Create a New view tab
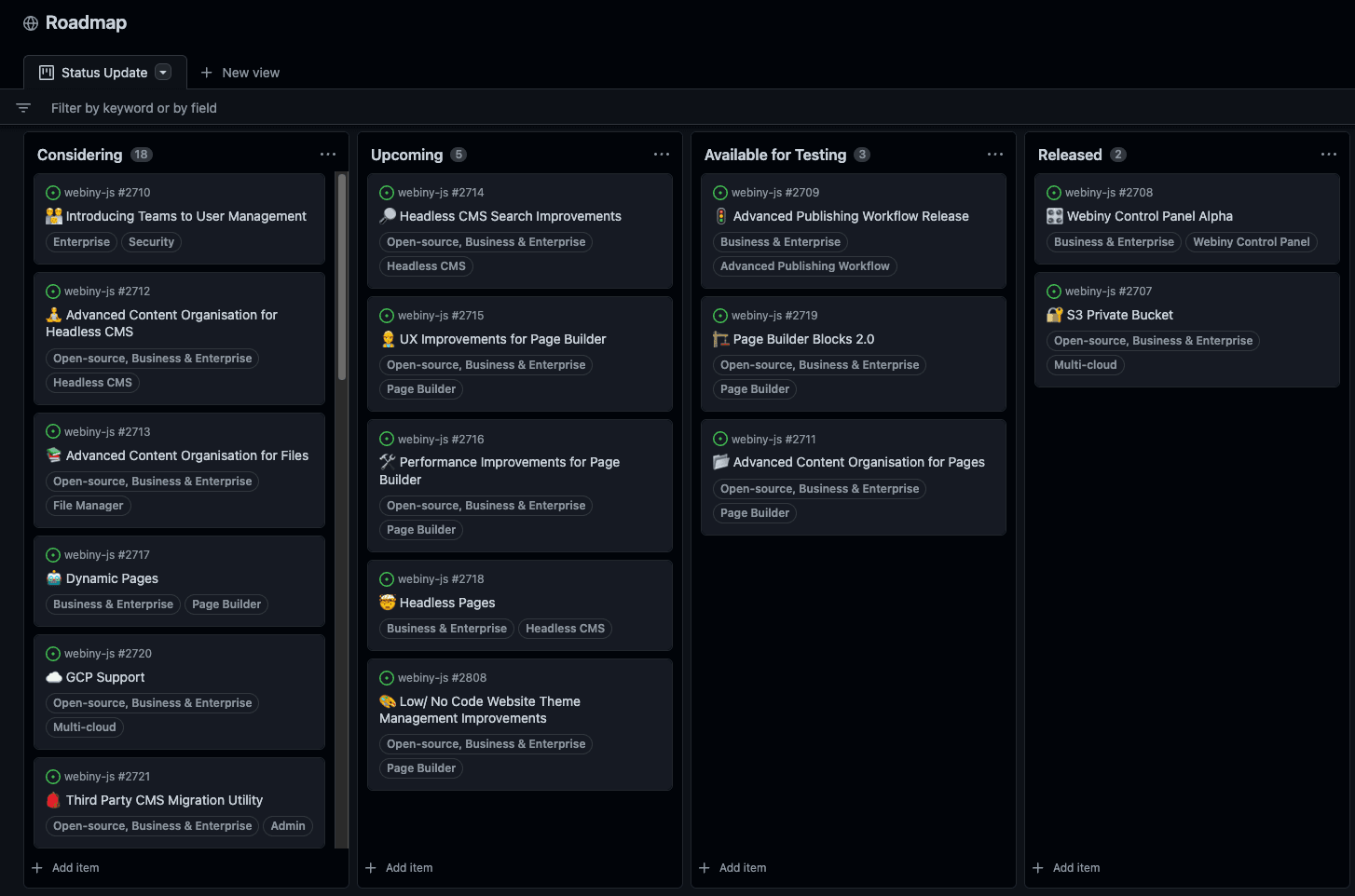This screenshot has width=1355, height=896. (250, 73)
